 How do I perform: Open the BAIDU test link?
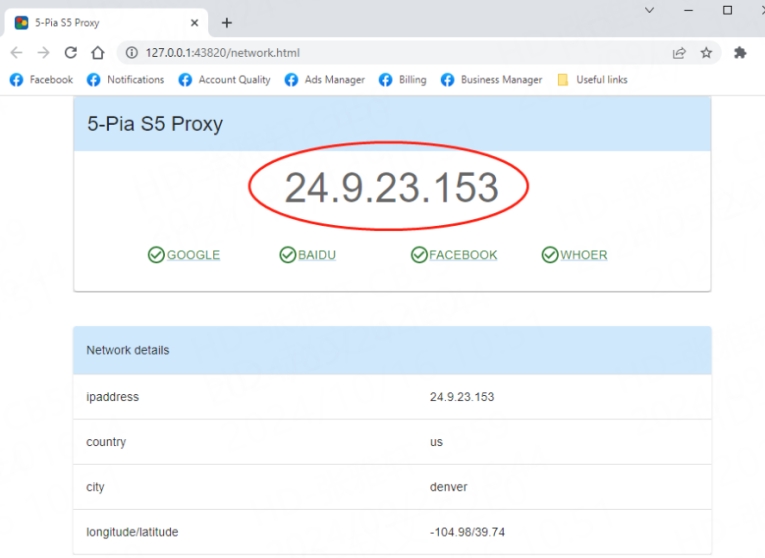(x=317, y=255)
